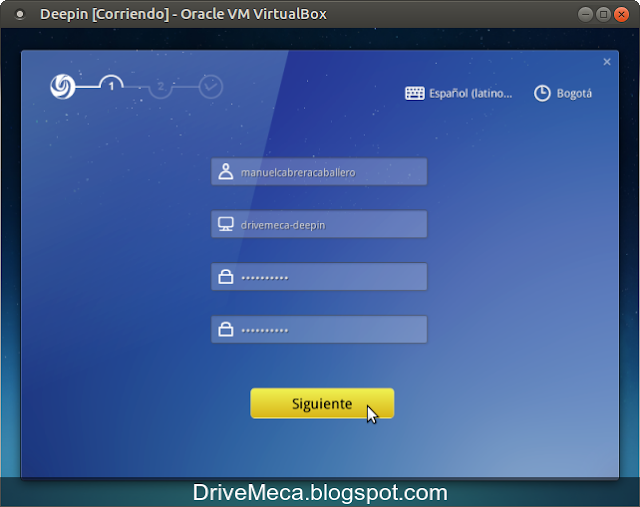640x507 pixels.
Task: Minimize the VirtualBox window
Action: pyautogui.click(x=585, y=15)
